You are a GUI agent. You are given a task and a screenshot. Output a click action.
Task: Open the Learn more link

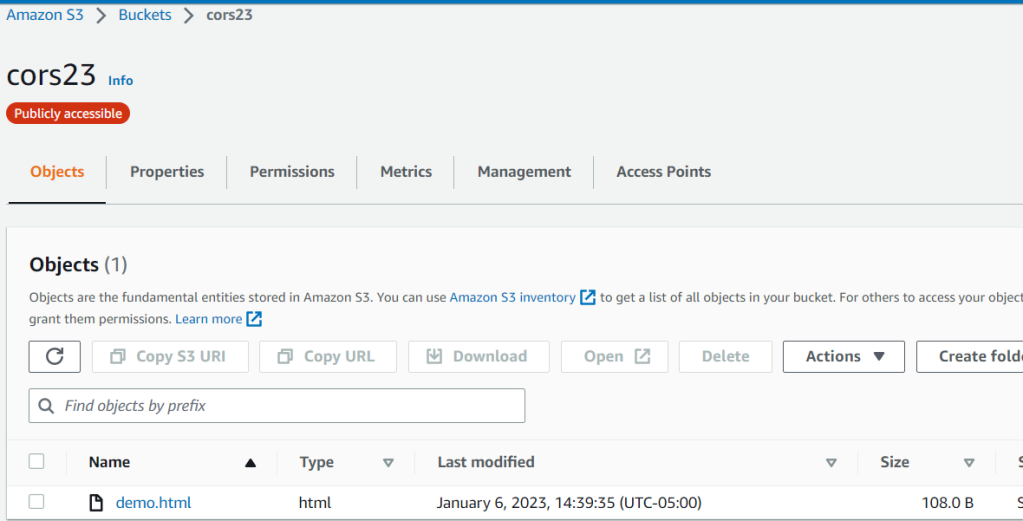[209, 319]
